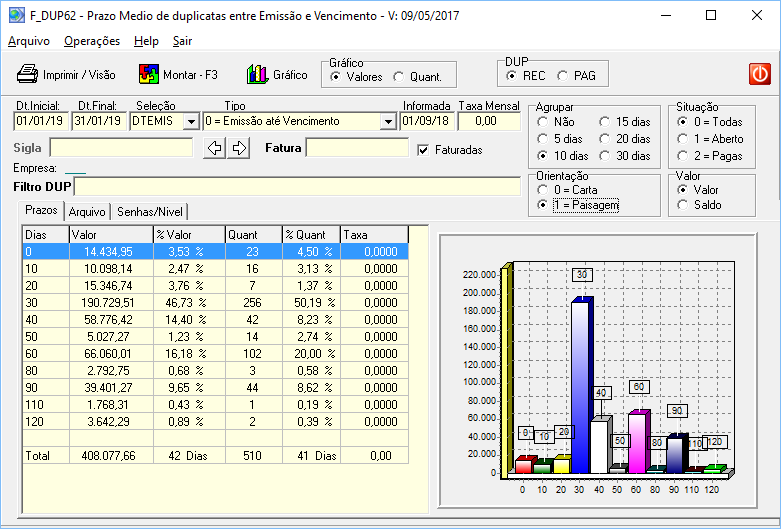Select Agrupar 10 dias option

pos(542,156)
